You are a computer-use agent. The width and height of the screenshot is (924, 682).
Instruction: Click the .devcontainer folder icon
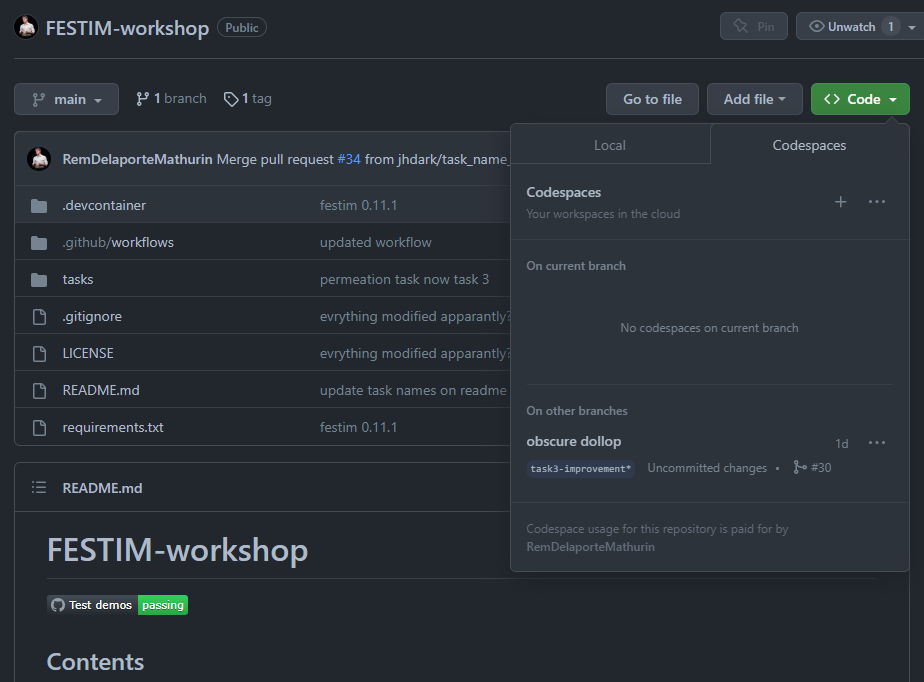coord(39,205)
